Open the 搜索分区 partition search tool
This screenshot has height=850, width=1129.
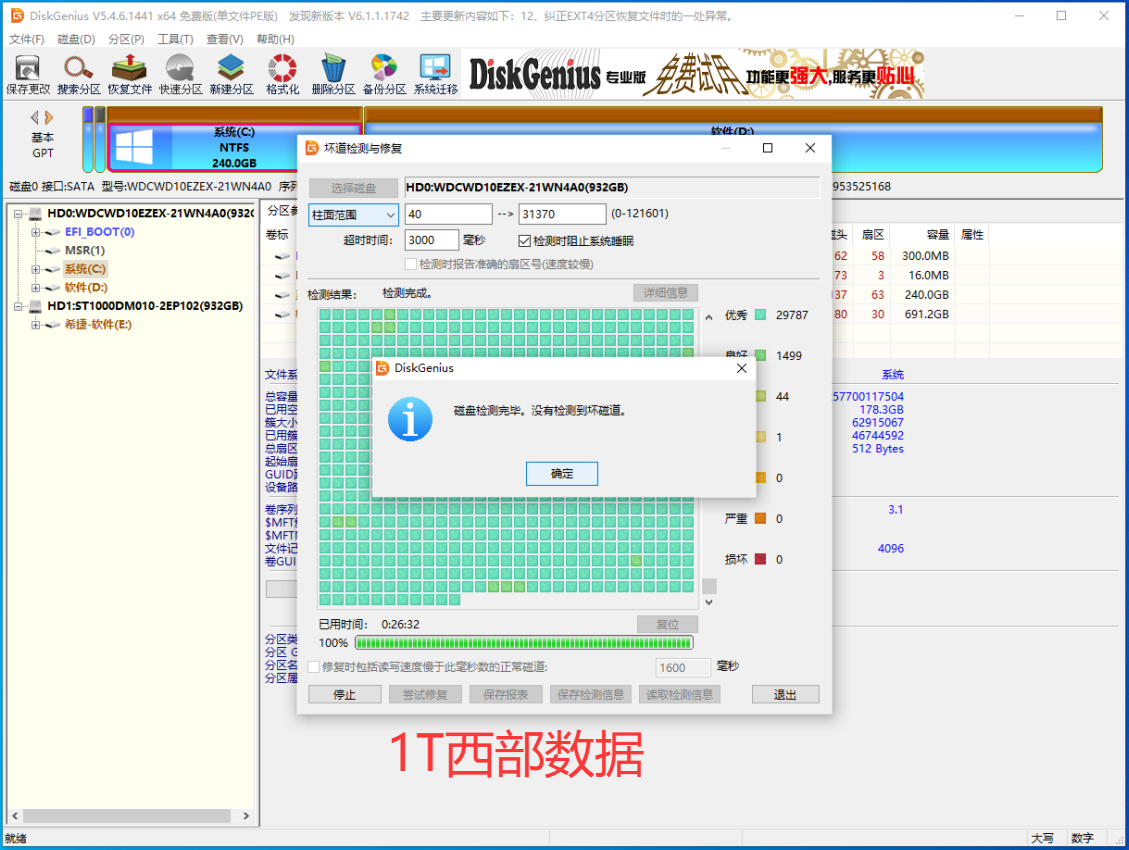coord(79,74)
